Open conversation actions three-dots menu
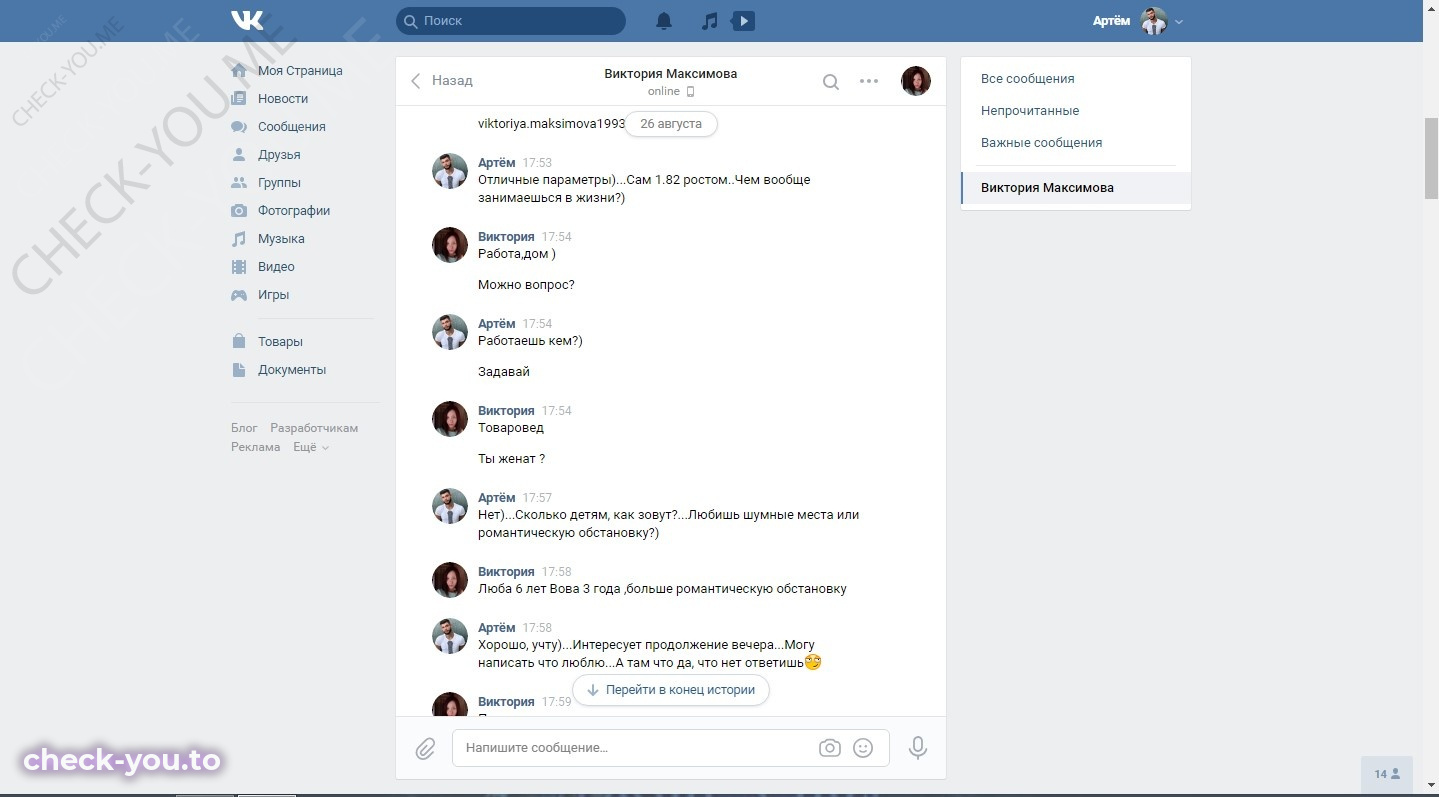 point(869,81)
